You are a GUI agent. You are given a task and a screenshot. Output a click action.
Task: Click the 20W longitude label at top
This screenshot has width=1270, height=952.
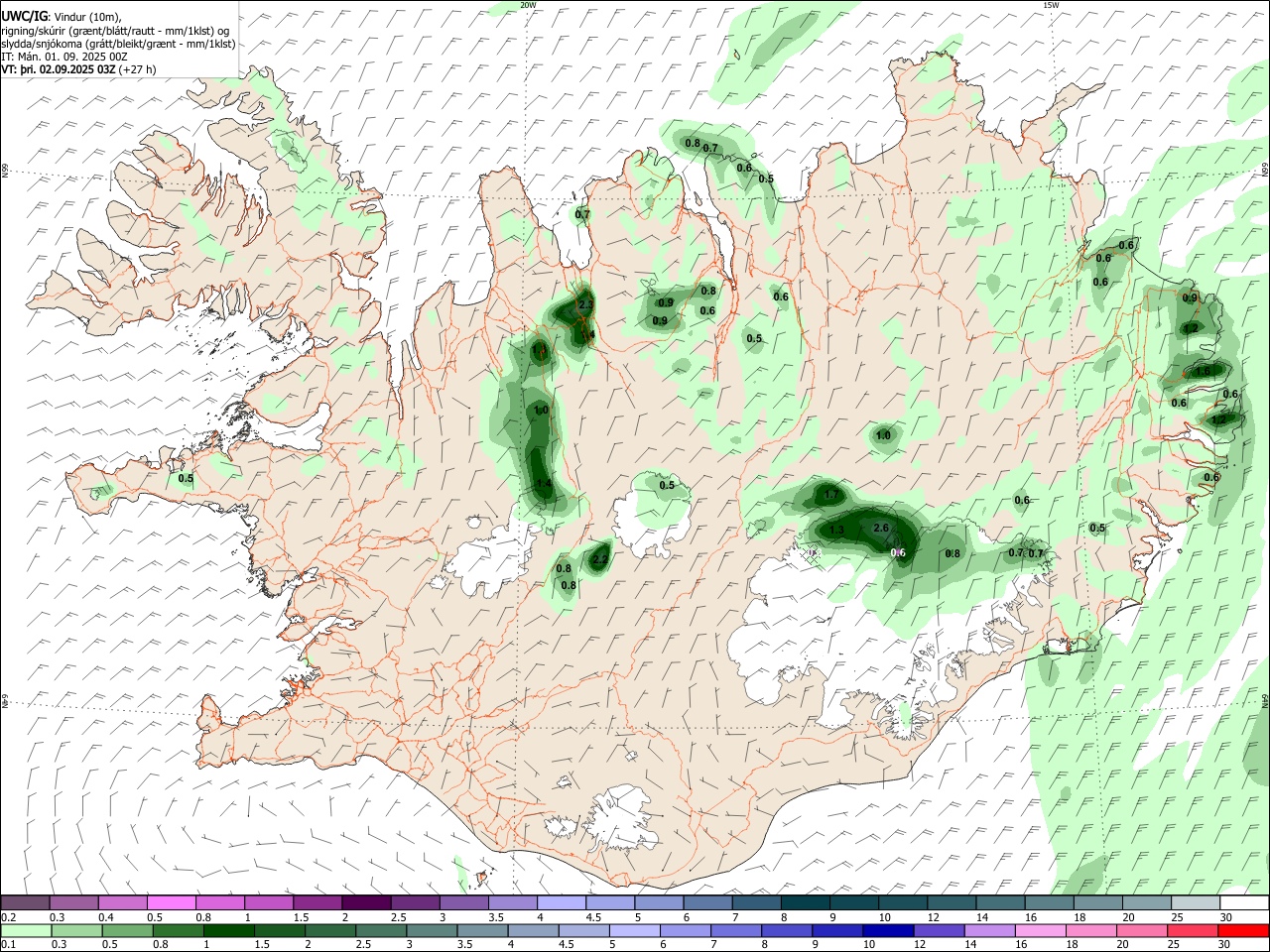tap(529, 5)
